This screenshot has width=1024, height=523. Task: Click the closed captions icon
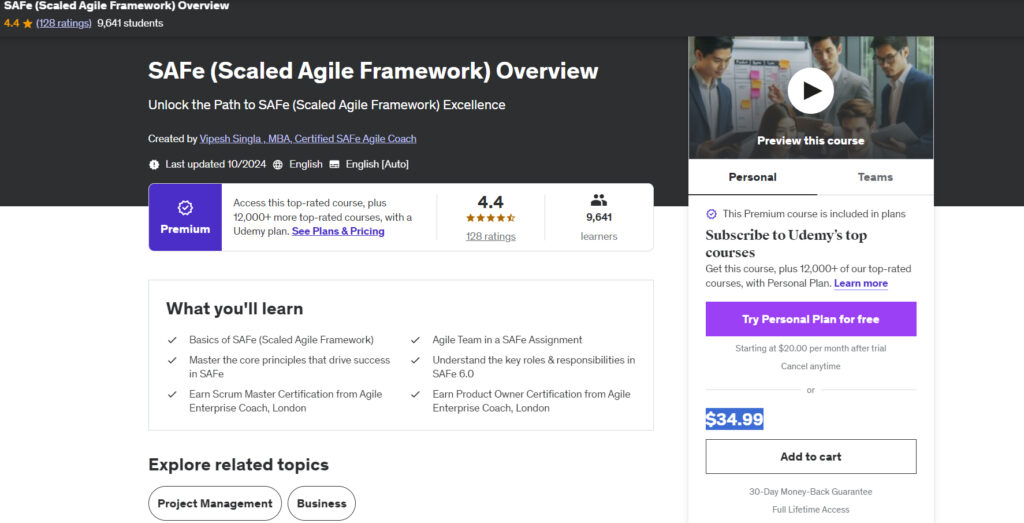point(335,164)
